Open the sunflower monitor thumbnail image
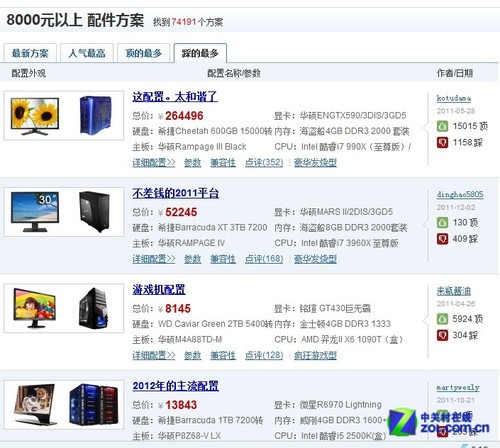The height and width of the screenshot is (448, 500). tap(35, 116)
